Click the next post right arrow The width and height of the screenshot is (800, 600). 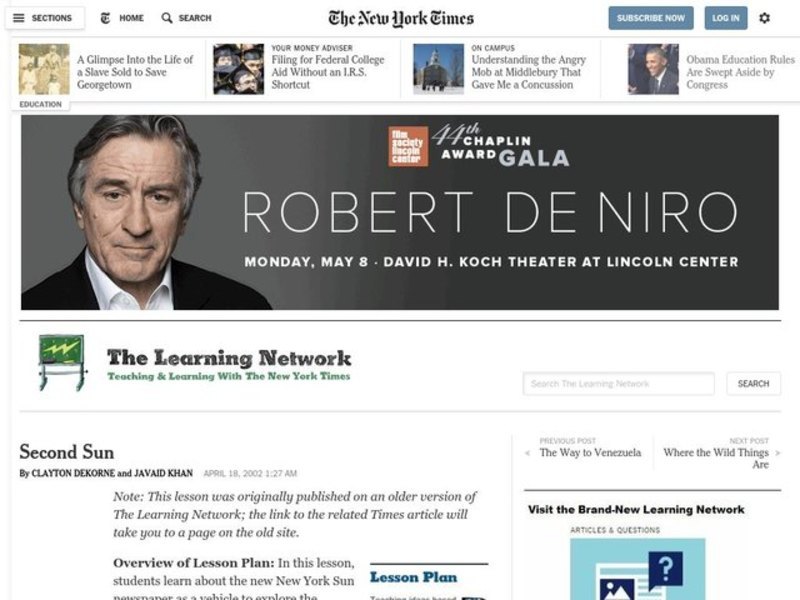[778, 453]
